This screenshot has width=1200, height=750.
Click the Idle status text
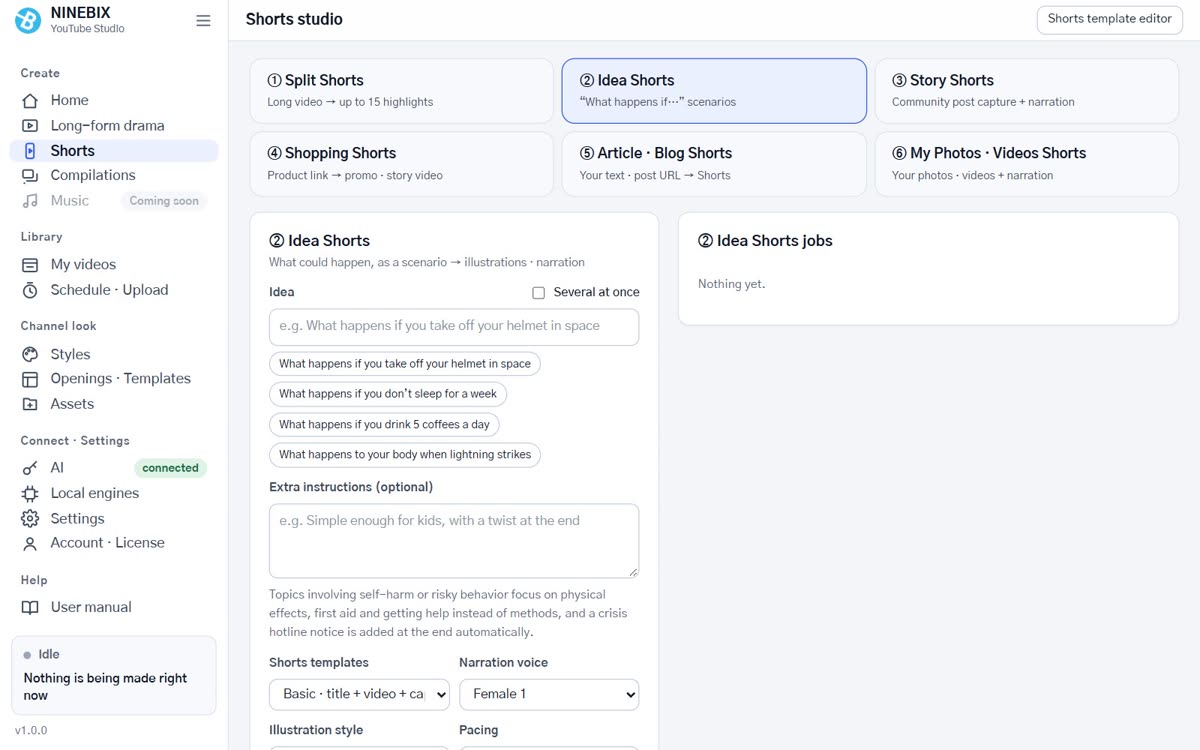click(49, 654)
